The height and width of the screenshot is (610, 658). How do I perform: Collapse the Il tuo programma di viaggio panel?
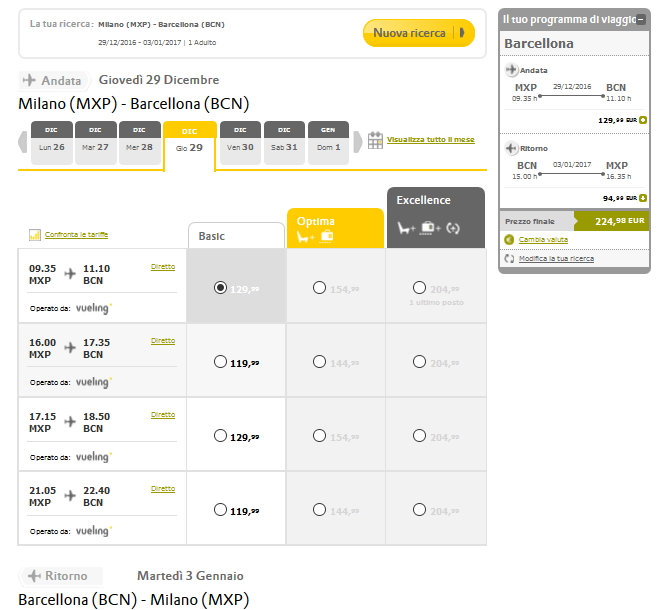click(x=641, y=19)
